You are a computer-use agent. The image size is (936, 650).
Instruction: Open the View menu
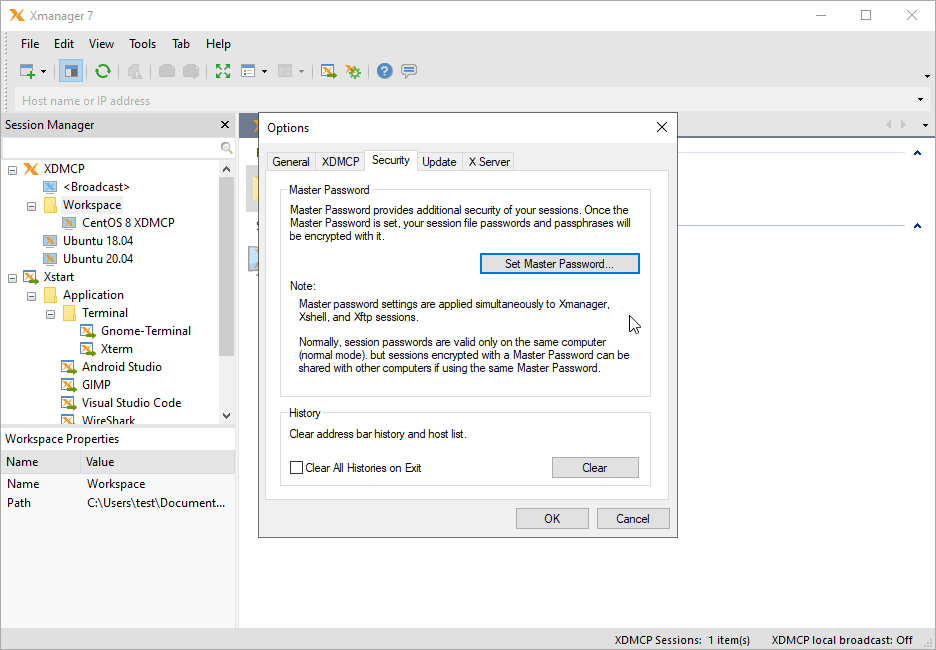[101, 44]
